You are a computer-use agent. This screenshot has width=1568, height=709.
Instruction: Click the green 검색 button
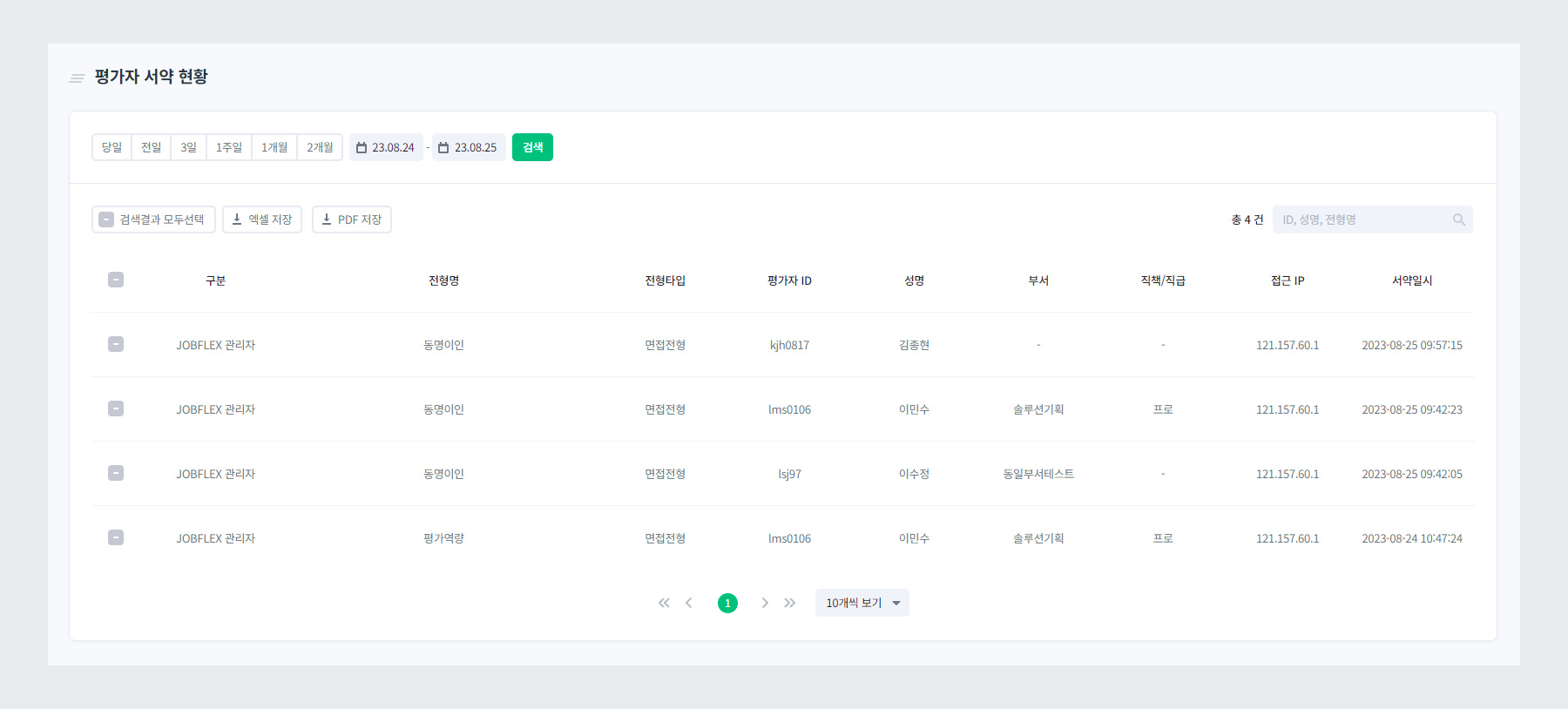pyautogui.click(x=532, y=147)
